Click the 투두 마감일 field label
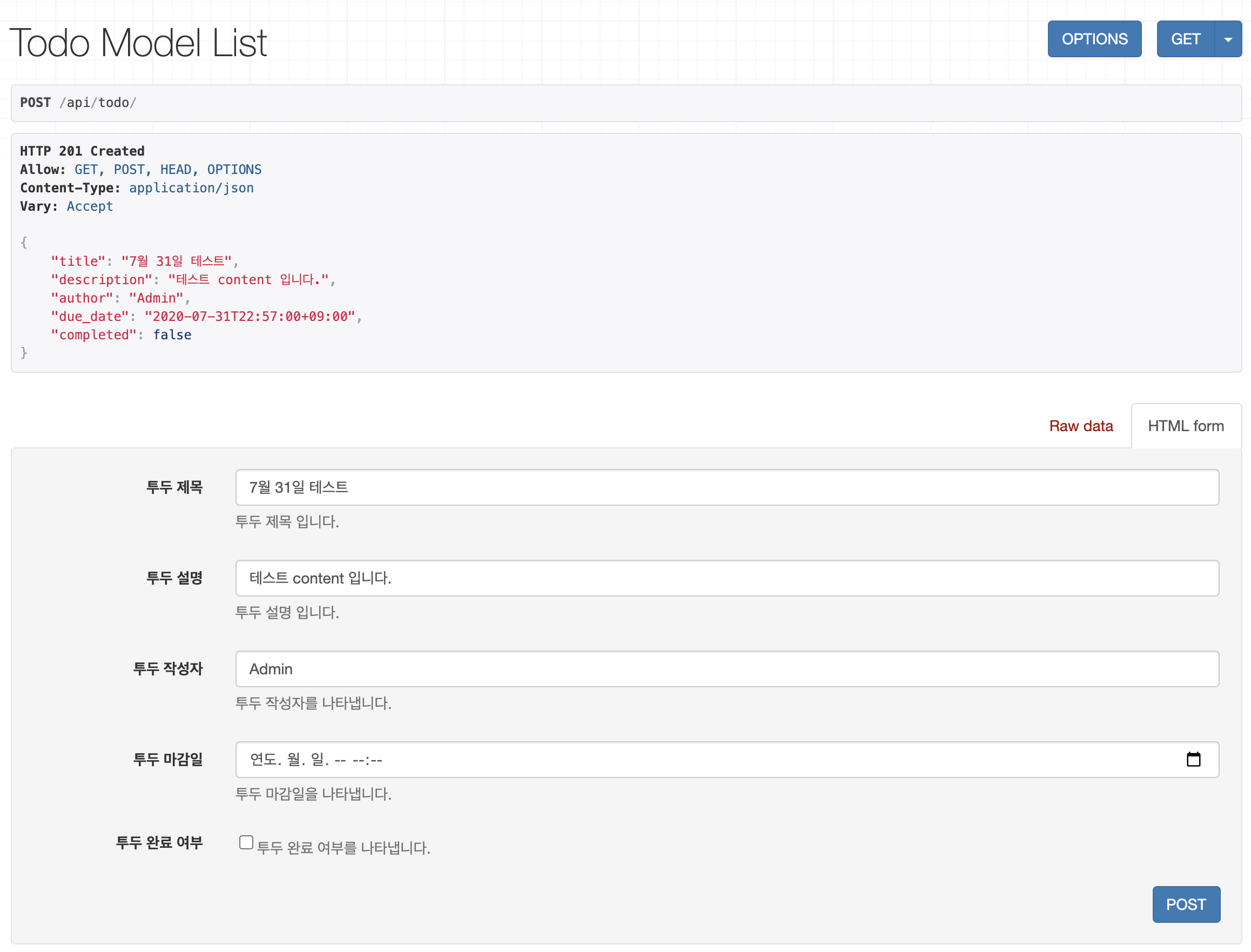The width and height of the screenshot is (1251, 952). 167,759
